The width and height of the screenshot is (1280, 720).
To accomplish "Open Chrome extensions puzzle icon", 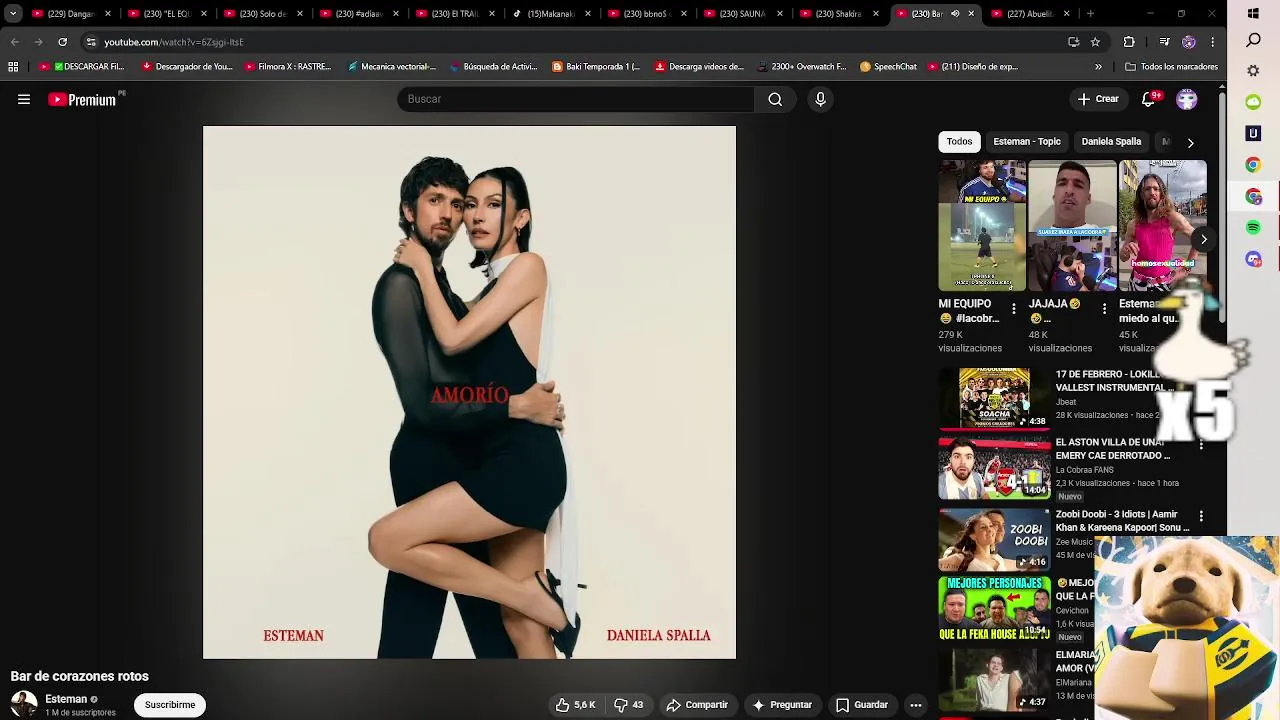I will click(x=1129, y=42).
